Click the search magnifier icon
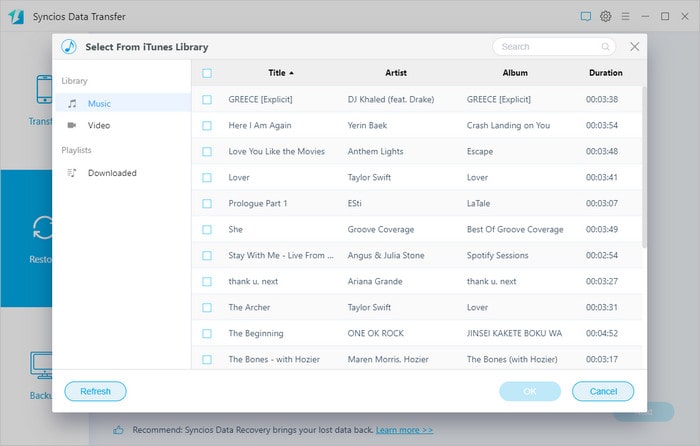This screenshot has height=446, width=700. [605, 46]
